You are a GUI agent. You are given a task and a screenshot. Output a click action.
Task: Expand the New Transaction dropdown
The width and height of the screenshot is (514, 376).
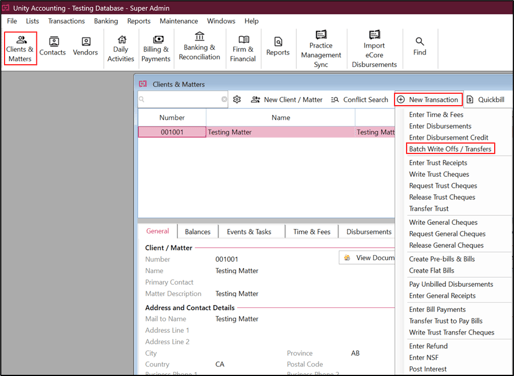pos(428,99)
